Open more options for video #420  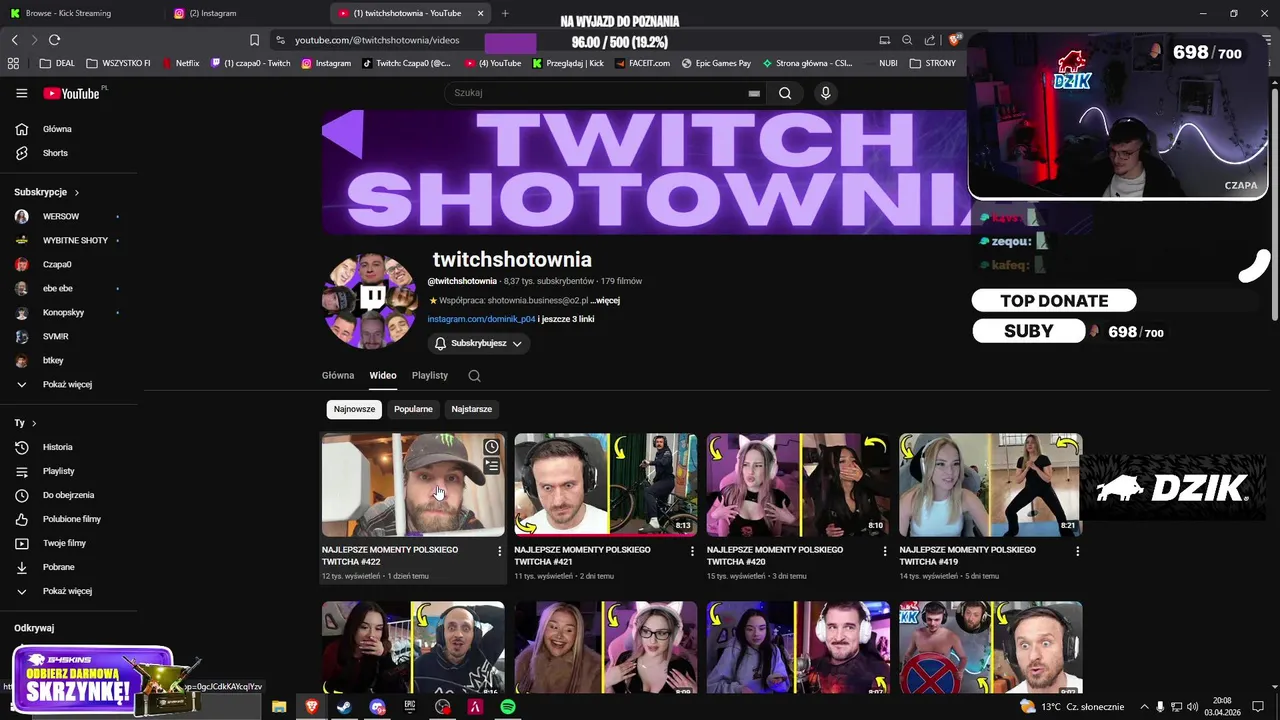(x=884, y=551)
